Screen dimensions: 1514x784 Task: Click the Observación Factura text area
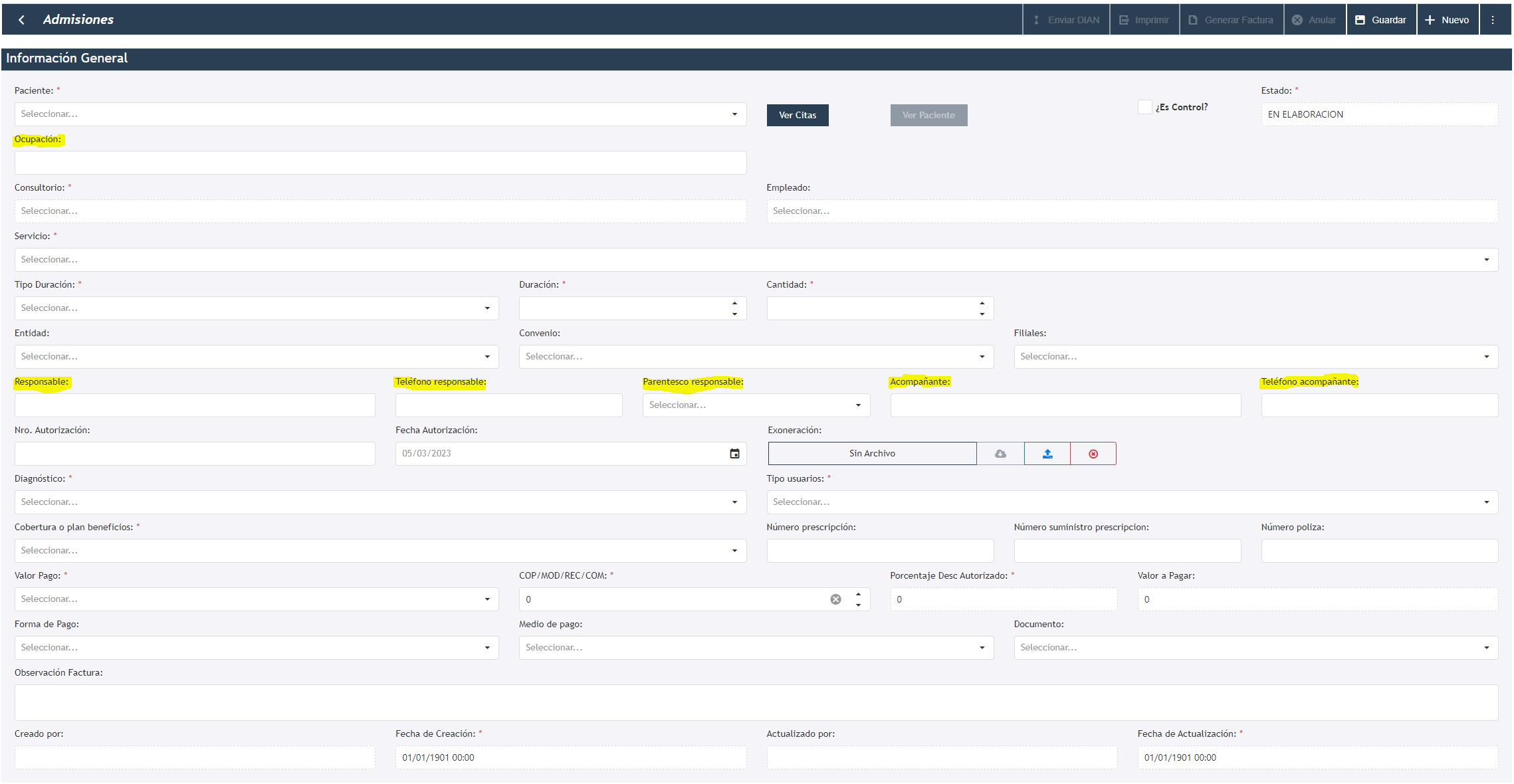[756, 702]
